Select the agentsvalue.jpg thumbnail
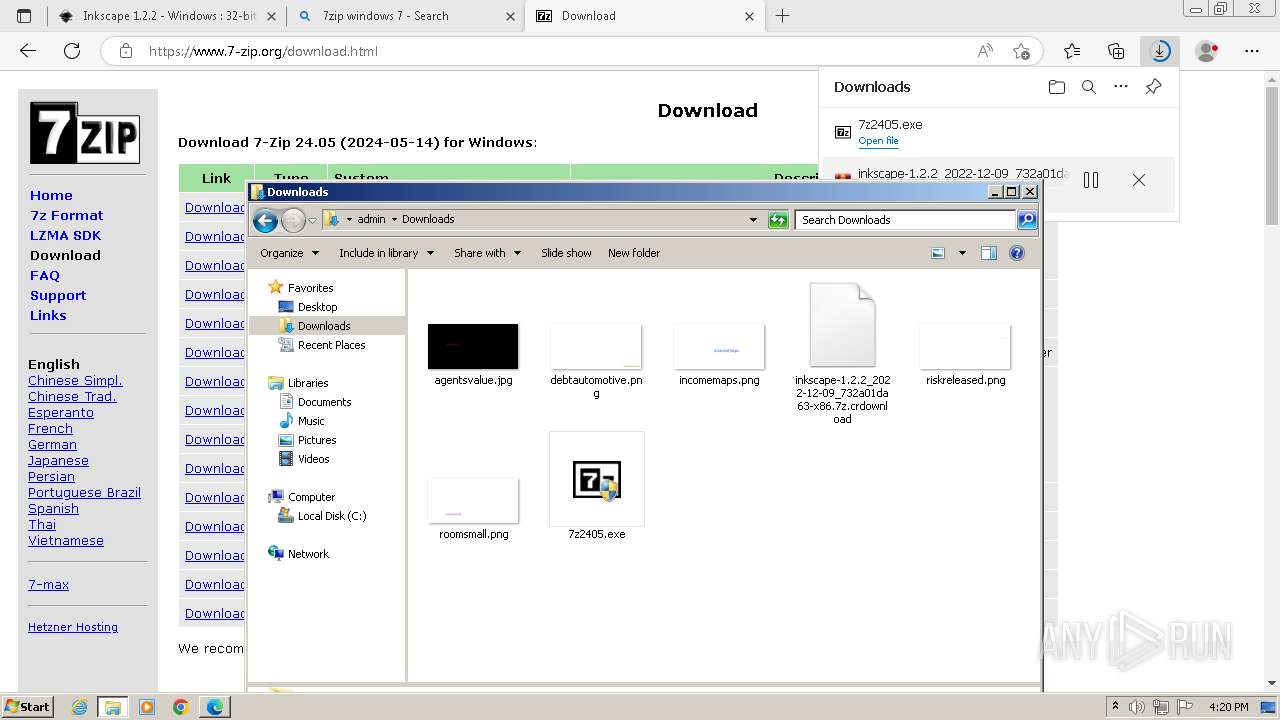Screen dimensions: 1280x720 pos(473,346)
